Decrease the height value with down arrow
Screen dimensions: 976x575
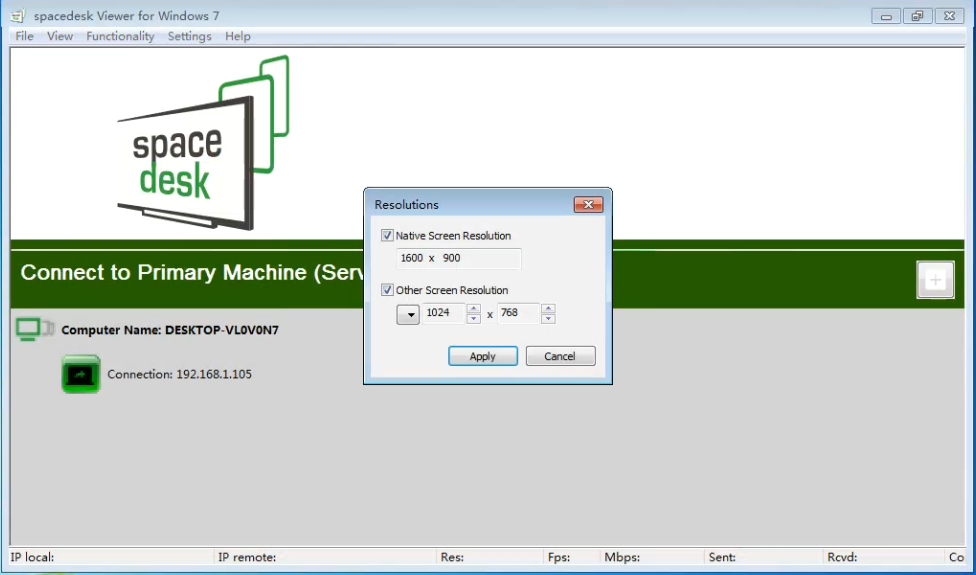click(548, 319)
